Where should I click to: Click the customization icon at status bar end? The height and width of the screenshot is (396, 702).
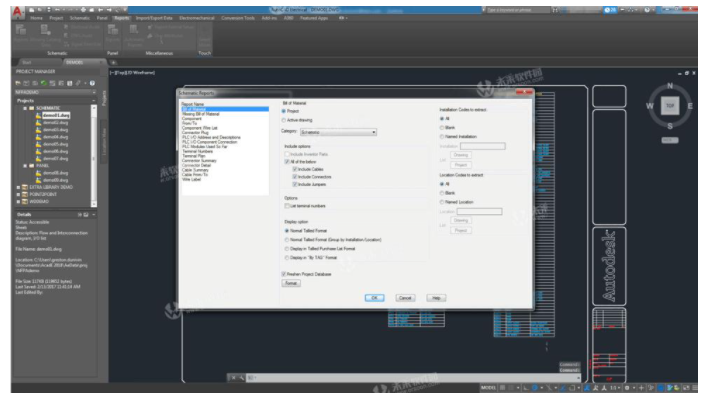[695, 387]
